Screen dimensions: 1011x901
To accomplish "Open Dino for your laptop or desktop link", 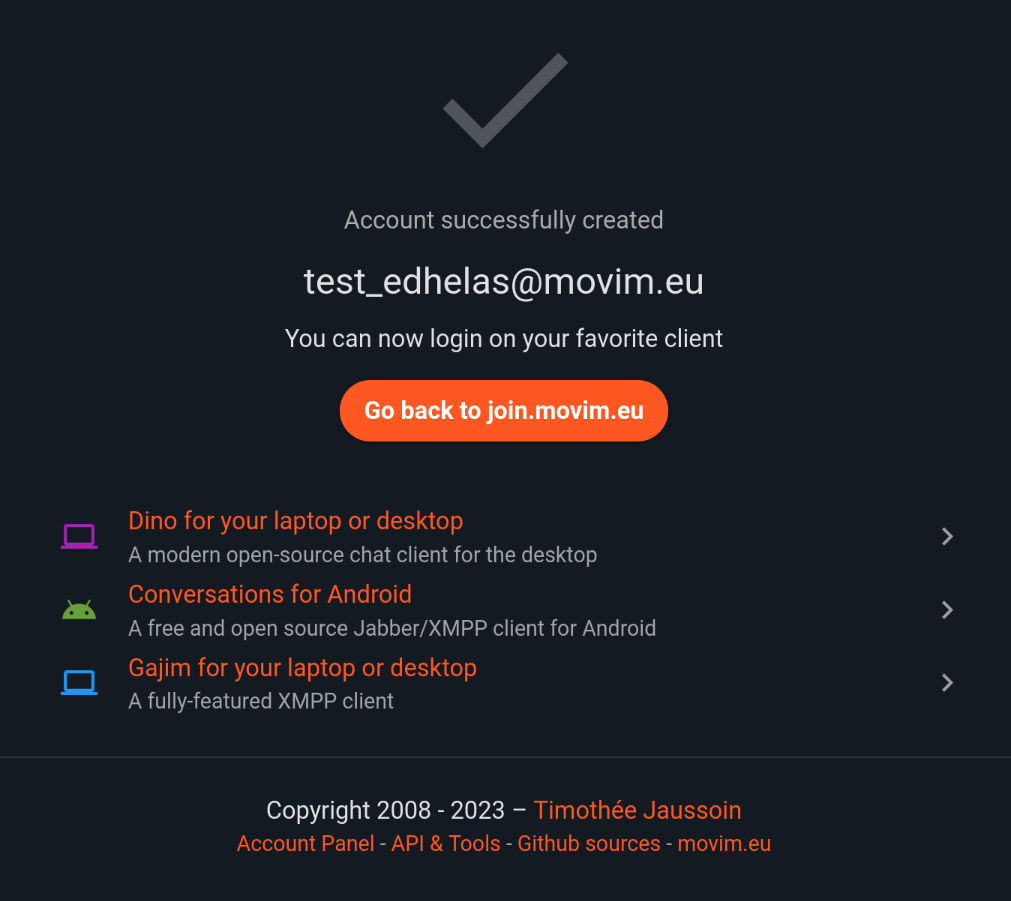I will coord(295,521).
